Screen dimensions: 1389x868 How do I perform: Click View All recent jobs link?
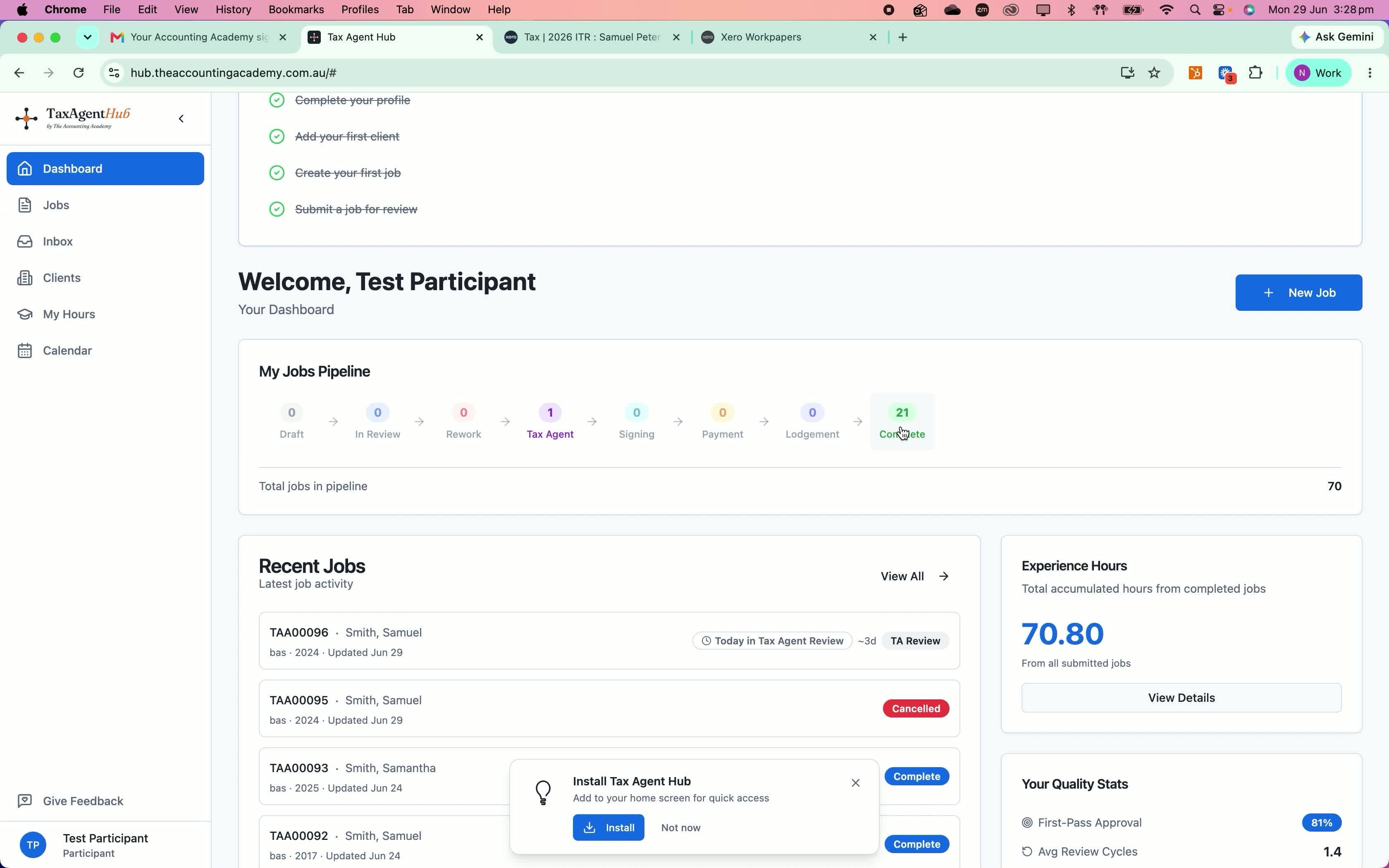[x=915, y=576]
